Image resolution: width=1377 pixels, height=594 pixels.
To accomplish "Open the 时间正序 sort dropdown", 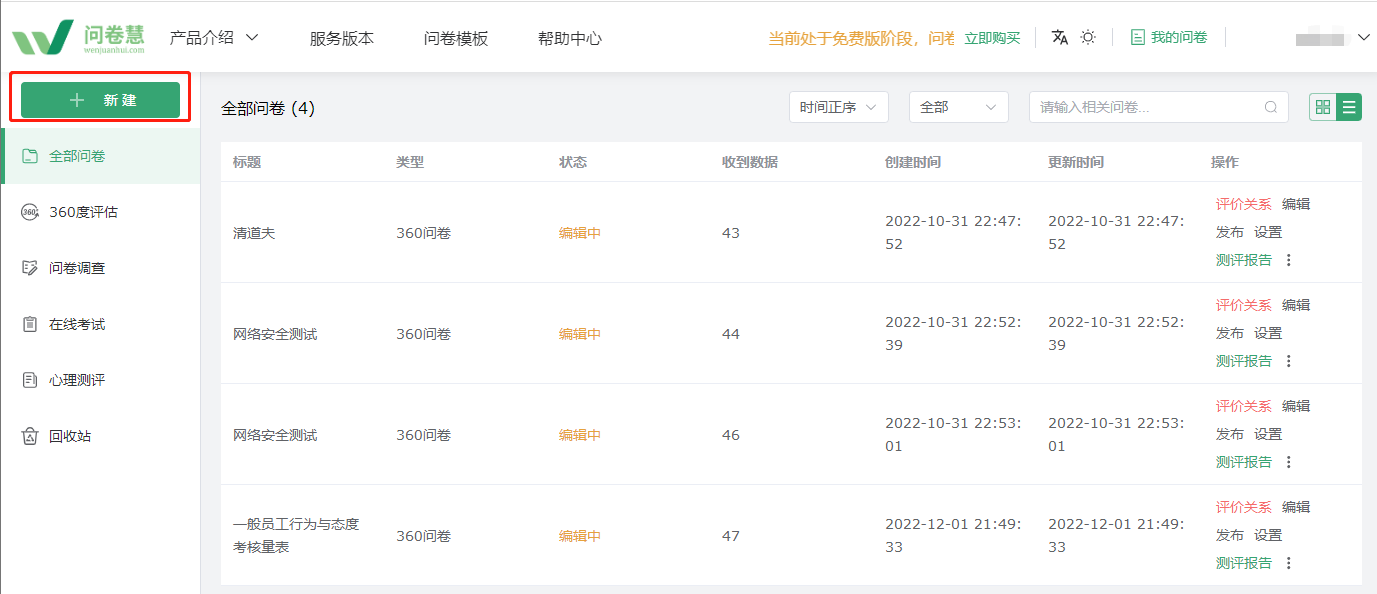I will point(839,107).
